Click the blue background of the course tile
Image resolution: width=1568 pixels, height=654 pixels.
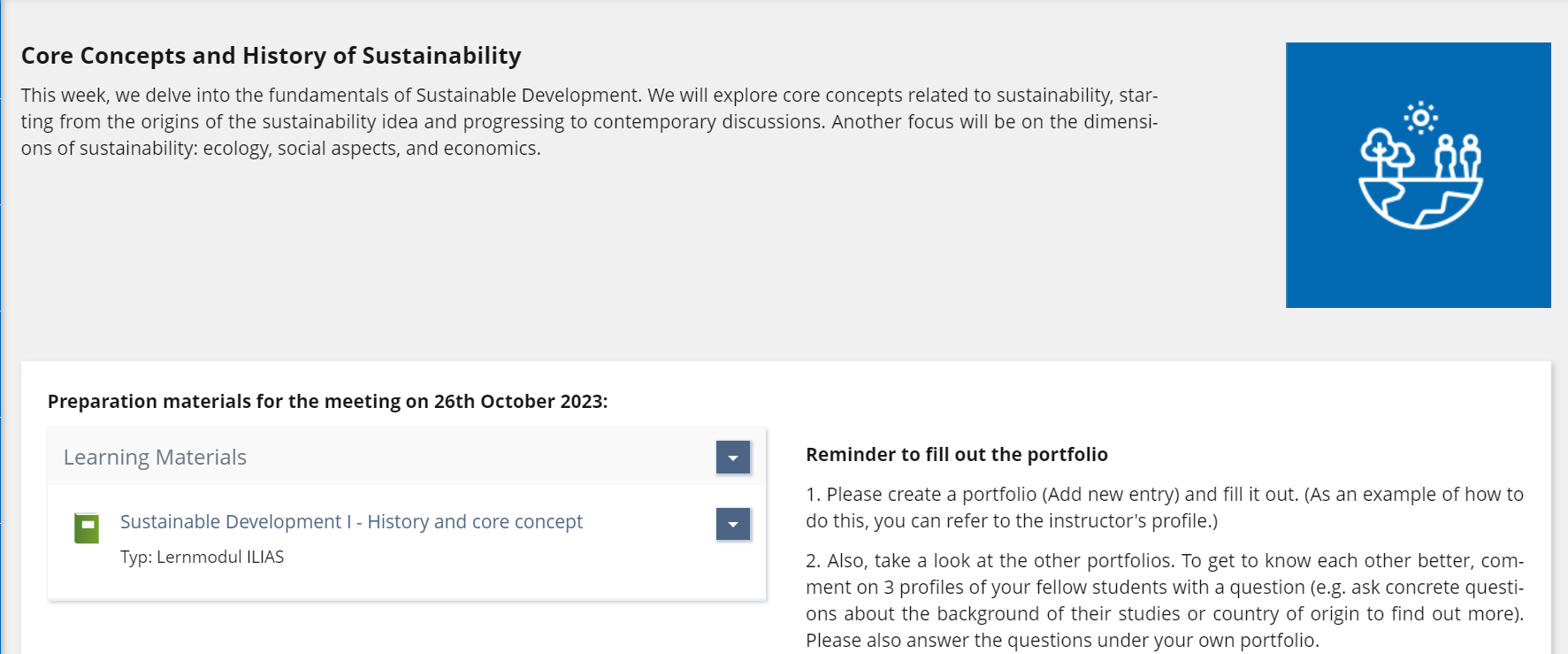tap(1327, 265)
